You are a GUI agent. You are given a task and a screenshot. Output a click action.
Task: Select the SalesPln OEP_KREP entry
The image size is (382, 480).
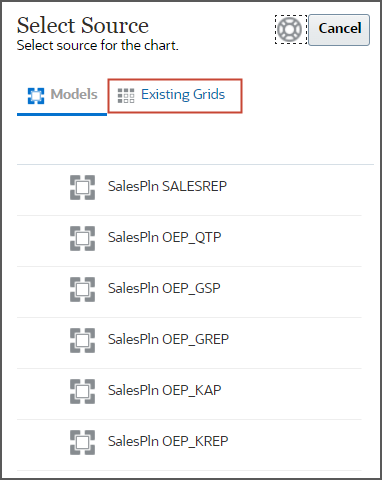click(x=189, y=445)
